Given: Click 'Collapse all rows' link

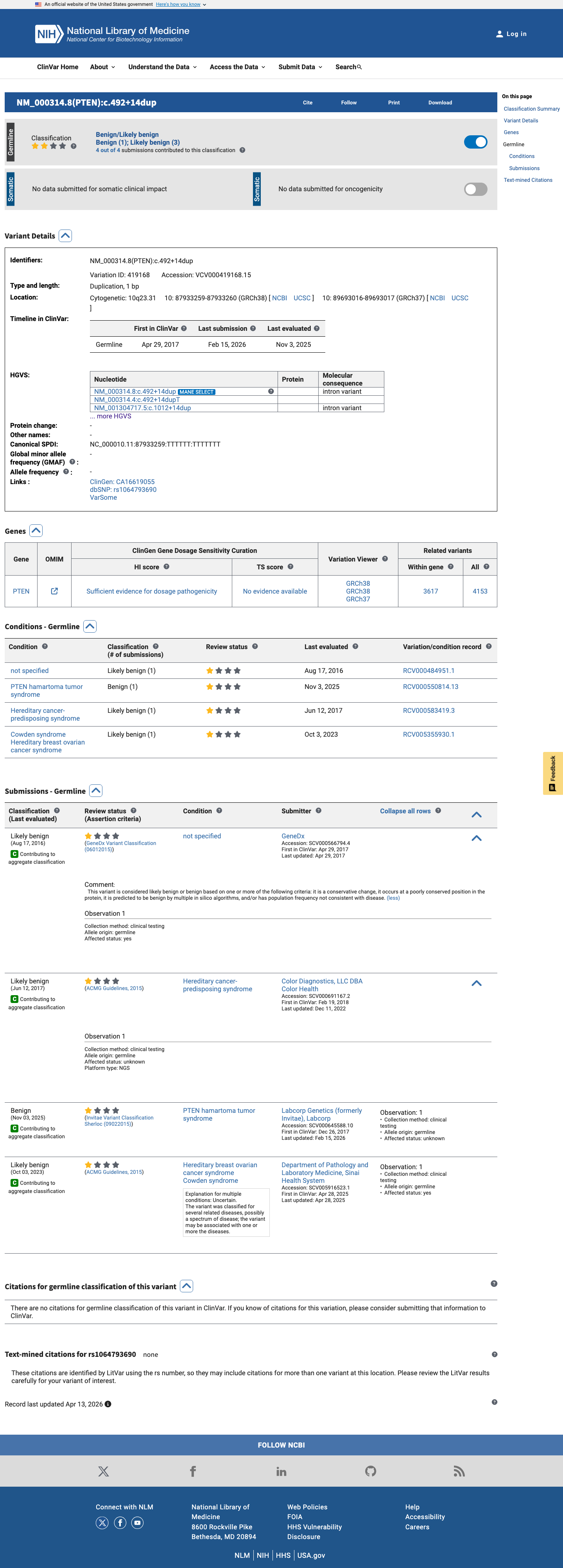Looking at the screenshot, I should [405, 811].
